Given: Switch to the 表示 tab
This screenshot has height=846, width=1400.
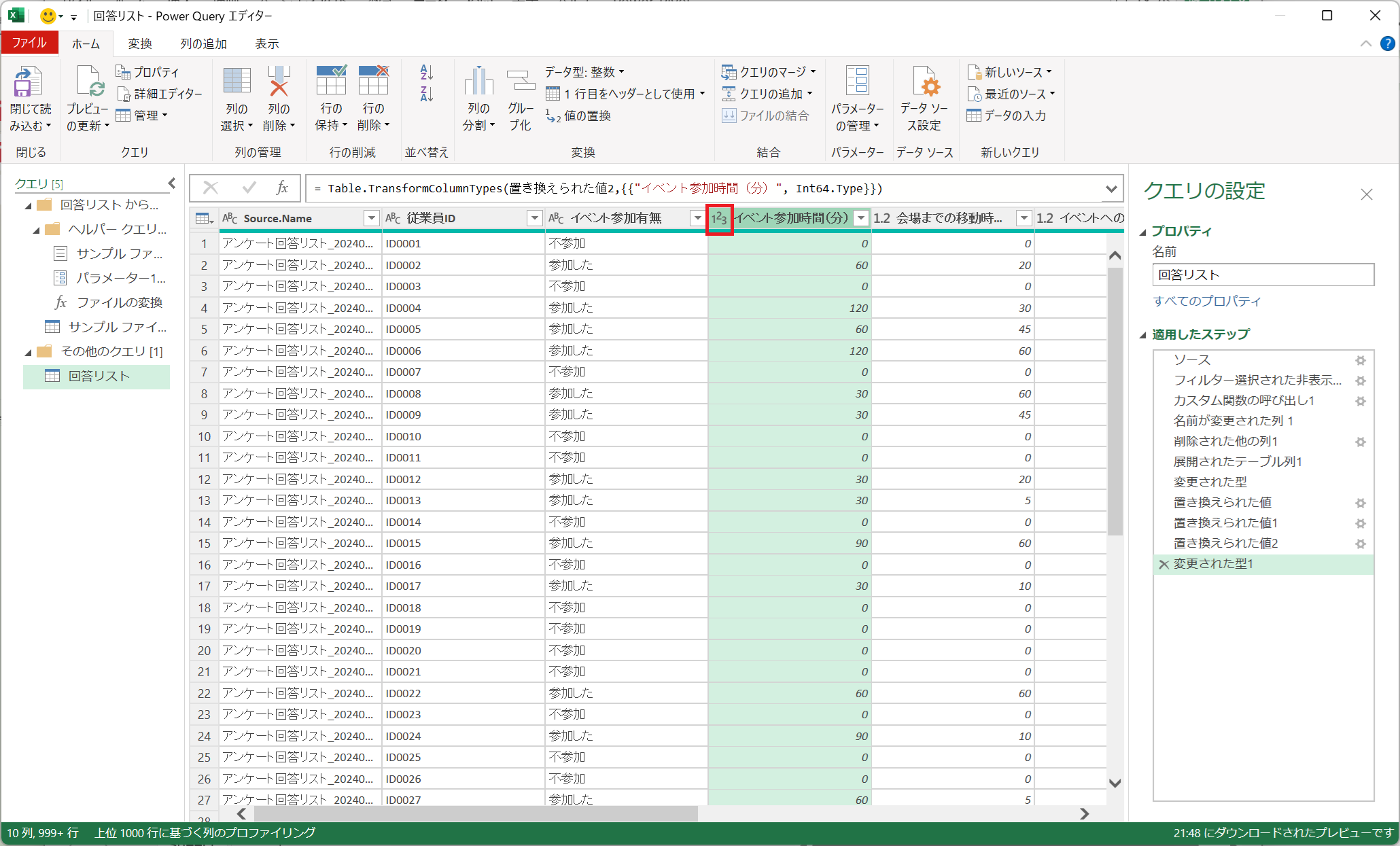Looking at the screenshot, I should pyautogui.click(x=267, y=43).
